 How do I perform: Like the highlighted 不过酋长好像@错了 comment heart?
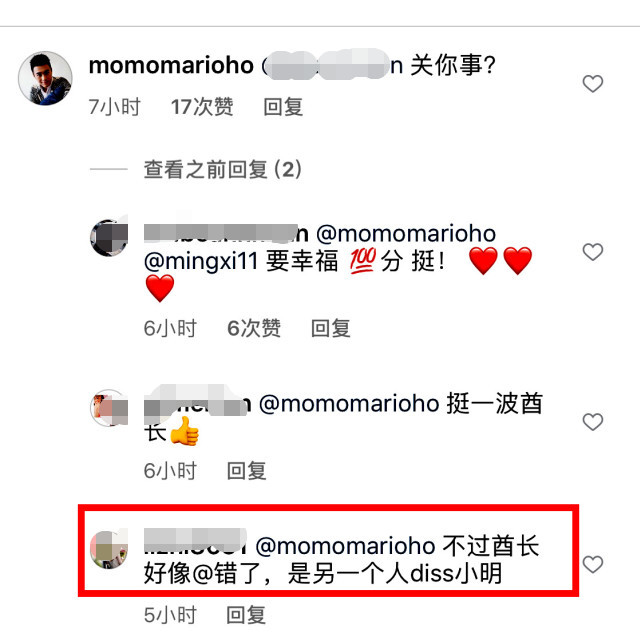tap(592, 564)
